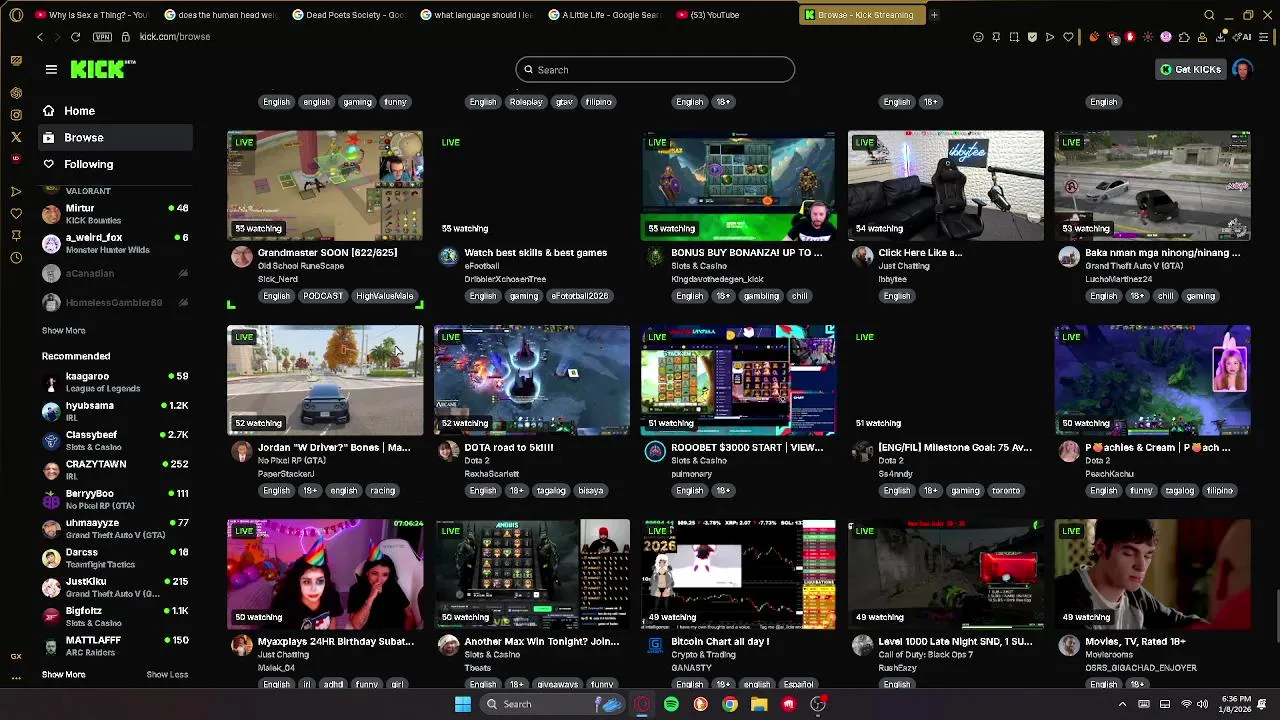Open the Opera extensions puzzle icon
Viewport: 1280px width, 720px height.
(1185, 37)
